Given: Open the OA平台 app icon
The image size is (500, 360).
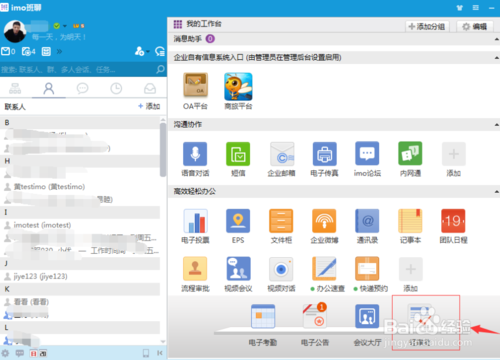Looking at the screenshot, I should [x=195, y=86].
